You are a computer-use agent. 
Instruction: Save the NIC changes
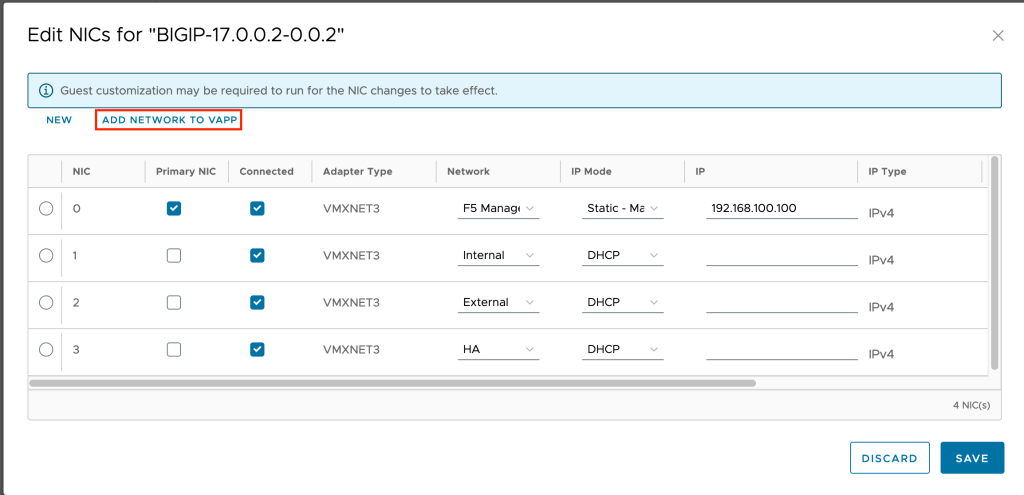[x=971, y=458]
